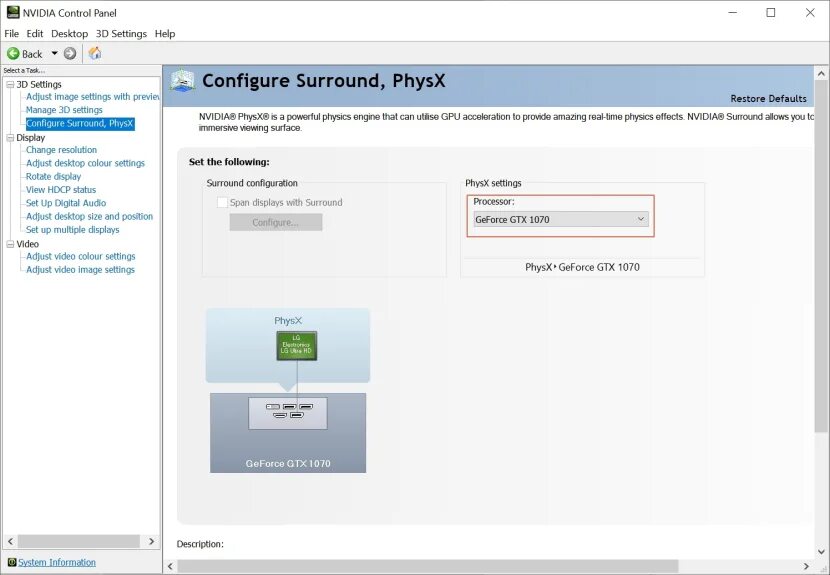Click the green Back arrow icon
The image size is (830, 575).
pyautogui.click(x=13, y=53)
